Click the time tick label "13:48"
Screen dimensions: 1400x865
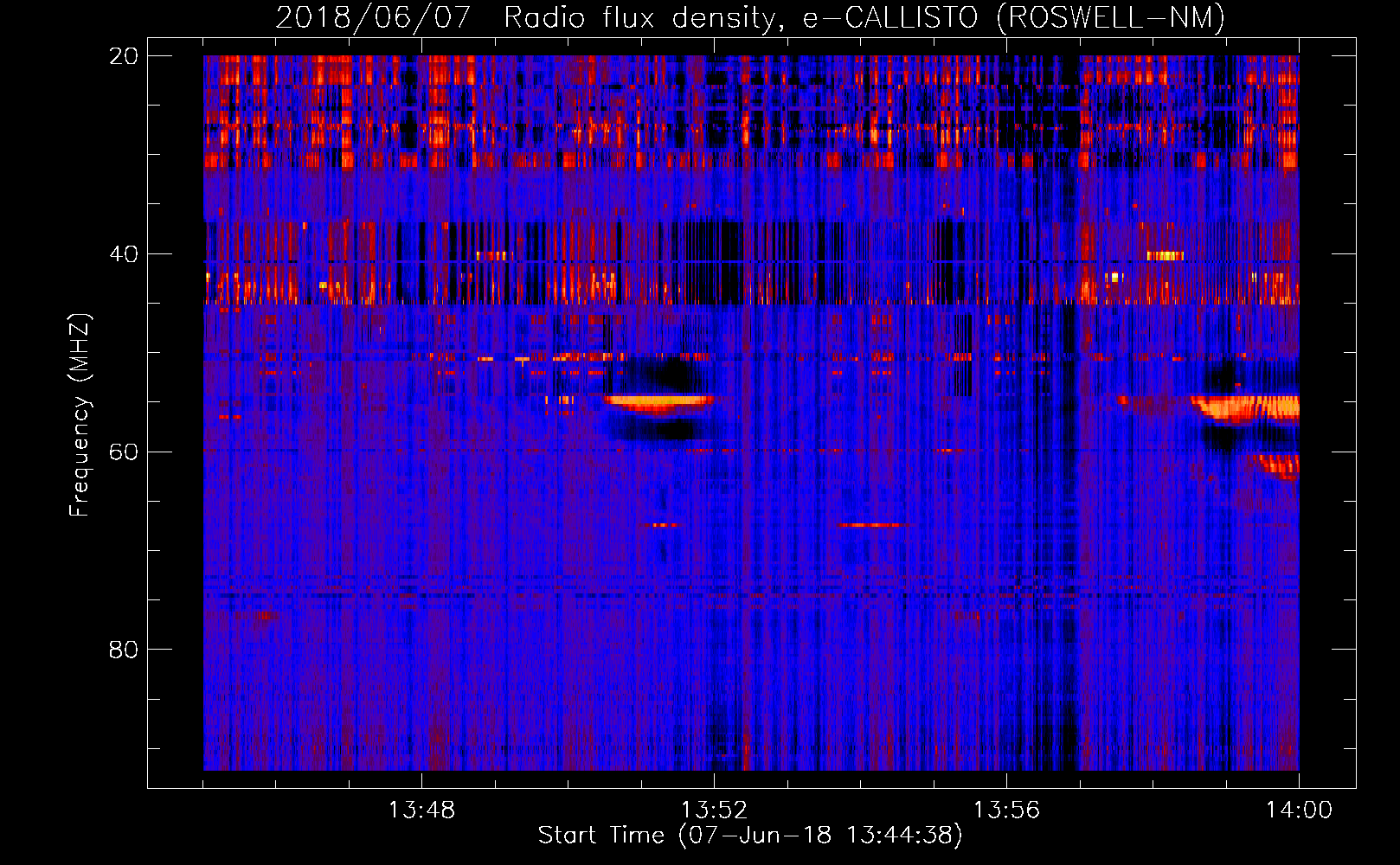coord(421,811)
